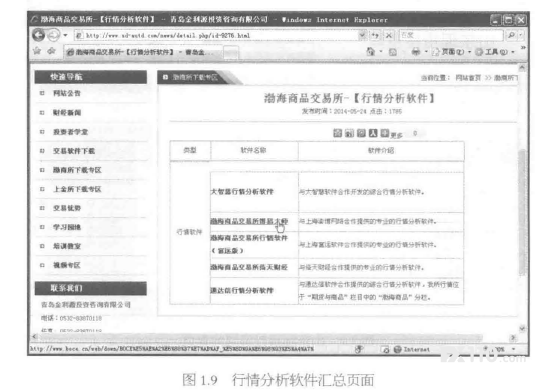Click the 大智慧行情分析软件 download link

coord(242,192)
